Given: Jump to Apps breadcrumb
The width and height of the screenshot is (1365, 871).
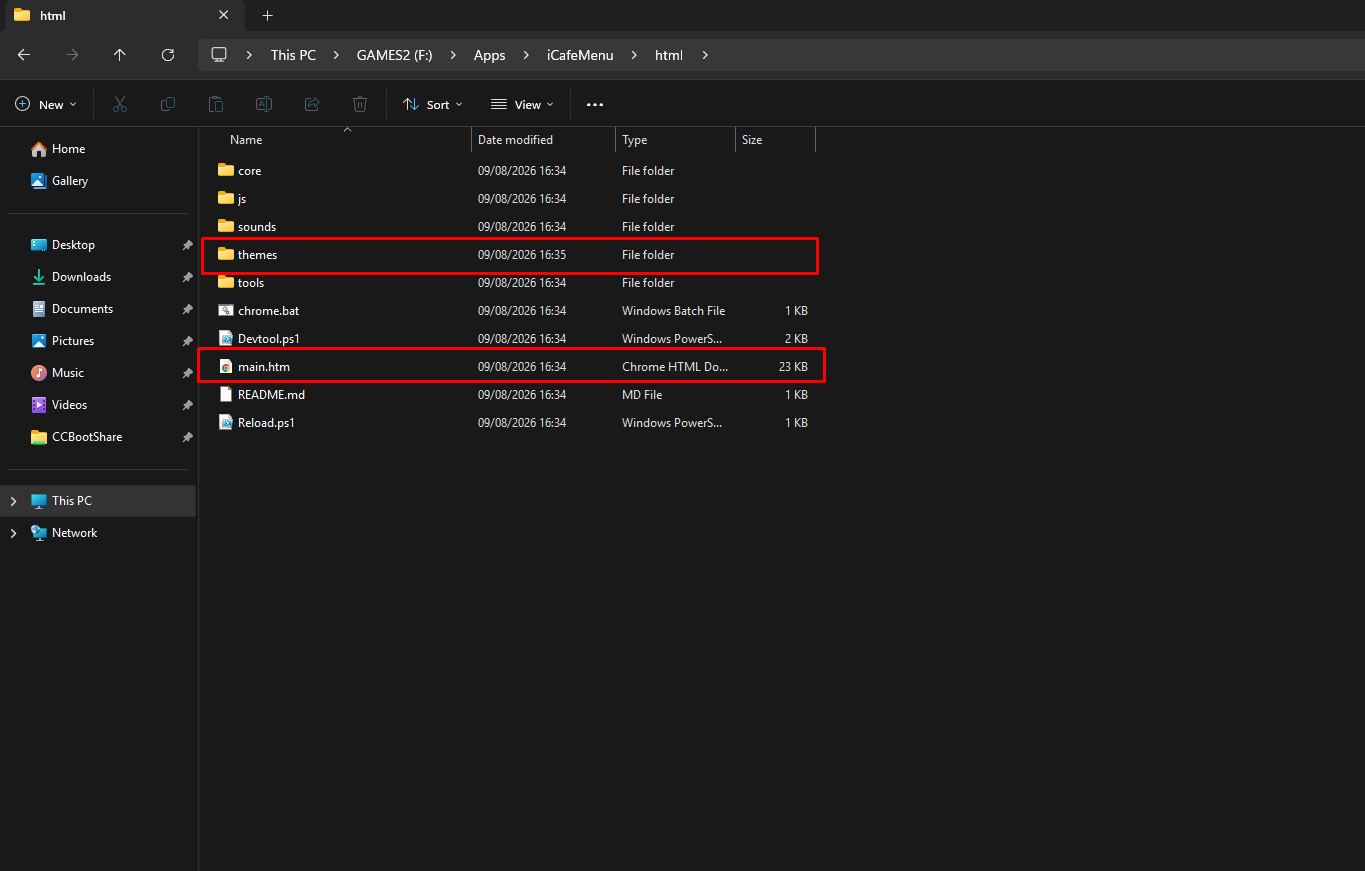Looking at the screenshot, I should pos(490,55).
